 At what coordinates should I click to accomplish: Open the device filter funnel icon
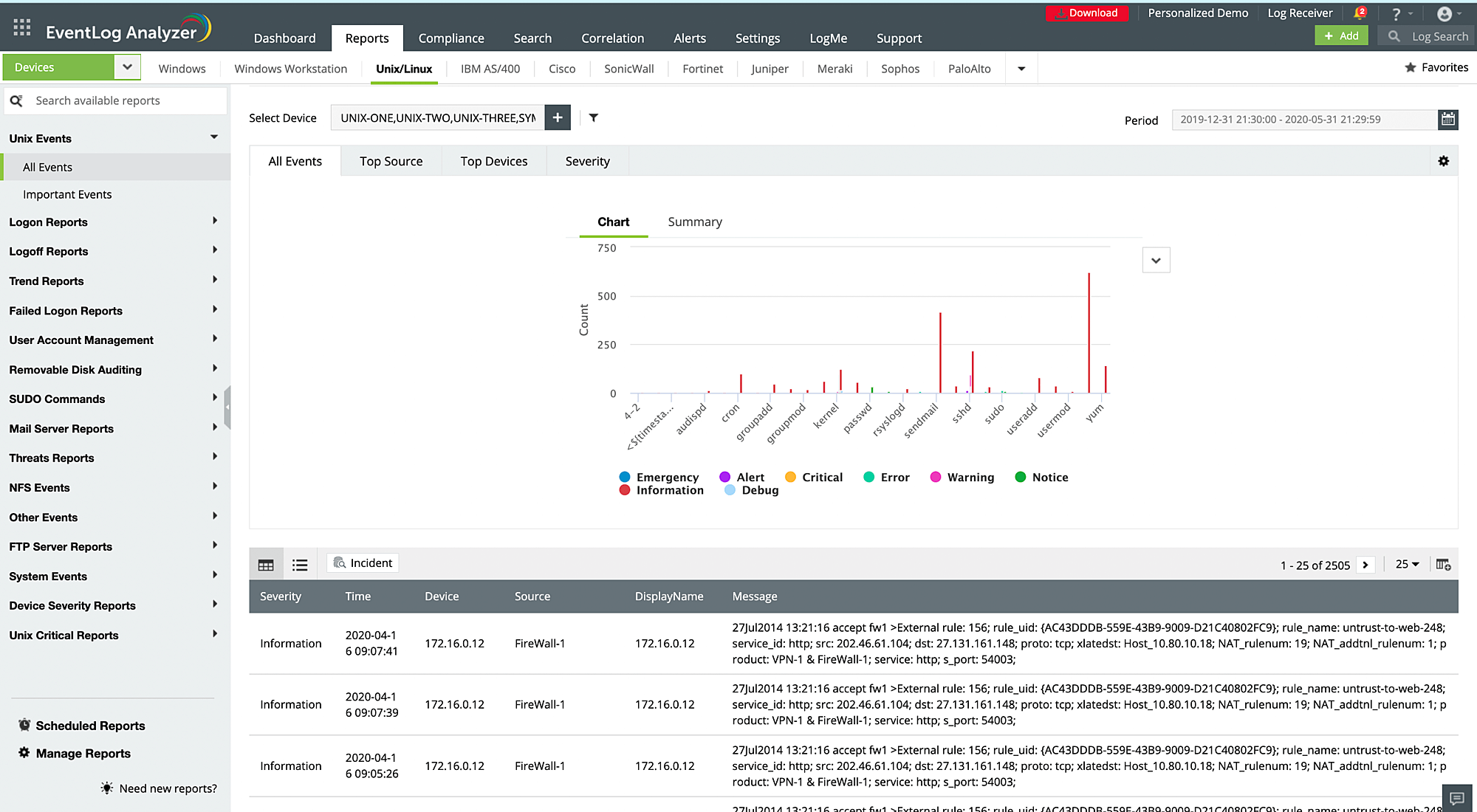593,117
